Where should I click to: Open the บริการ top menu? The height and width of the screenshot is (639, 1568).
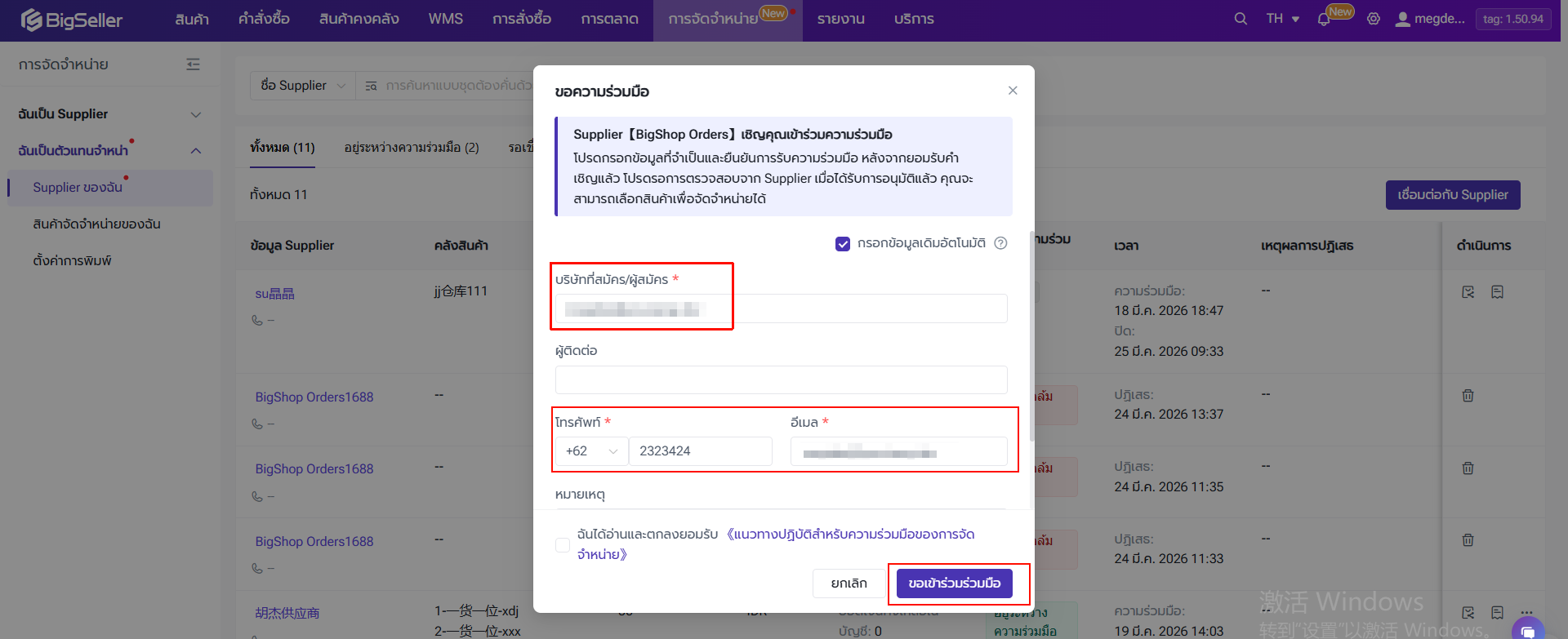(x=914, y=19)
